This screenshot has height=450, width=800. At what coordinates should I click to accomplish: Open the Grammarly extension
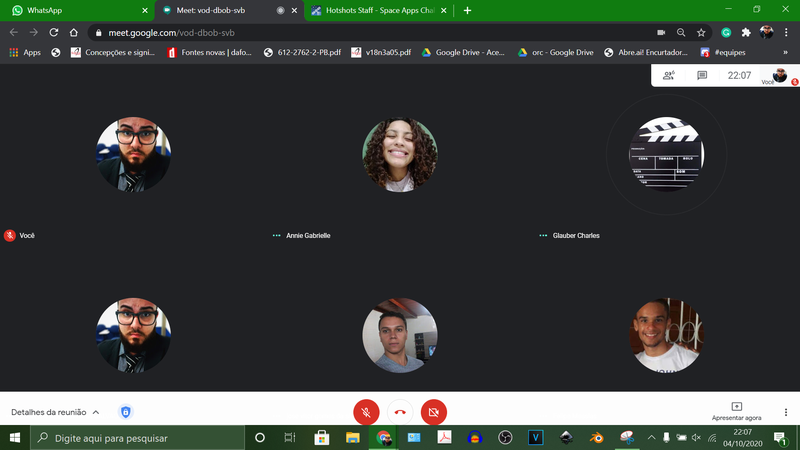click(x=726, y=32)
